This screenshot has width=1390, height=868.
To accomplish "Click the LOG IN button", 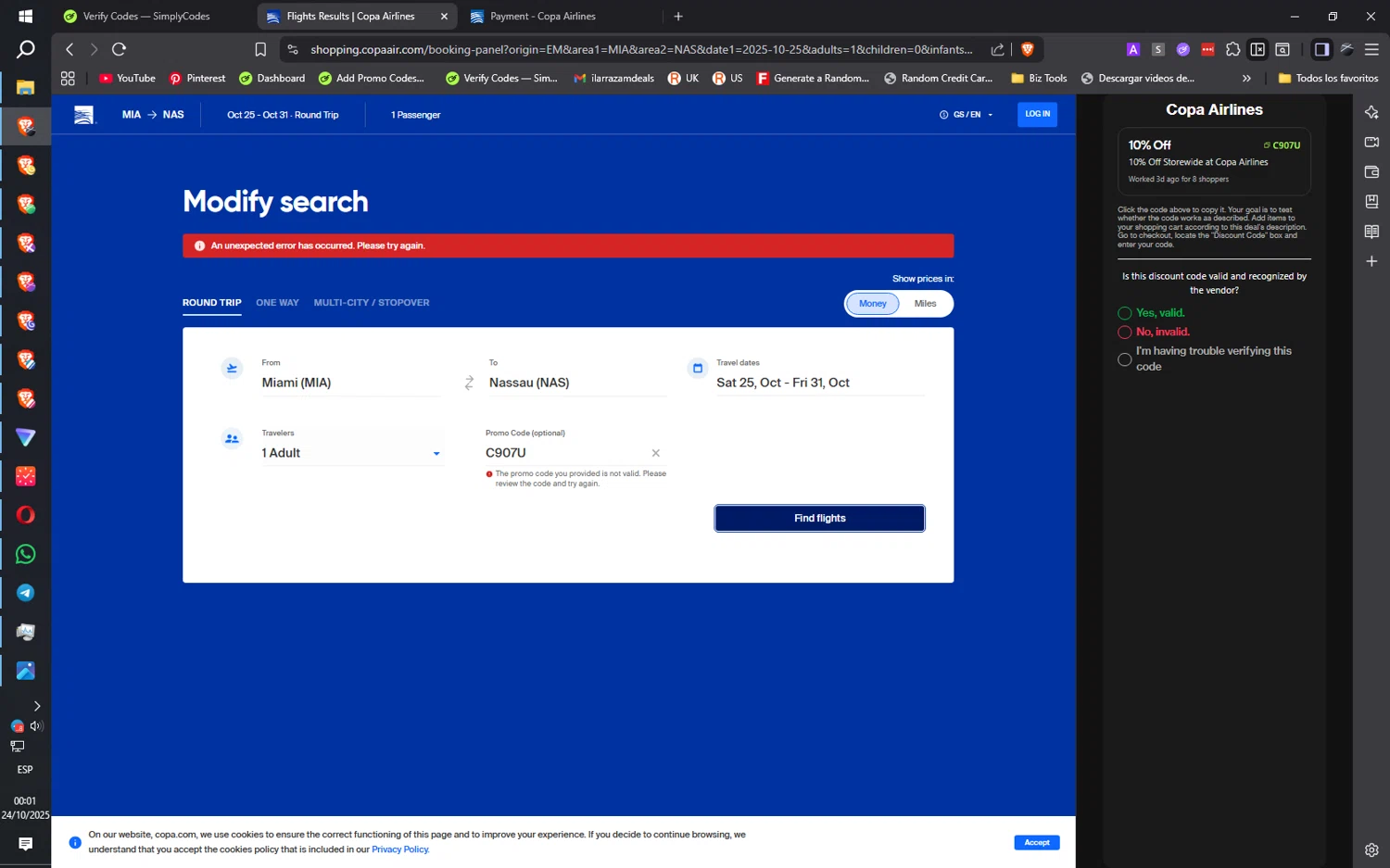I will (x=1037, y=114).
